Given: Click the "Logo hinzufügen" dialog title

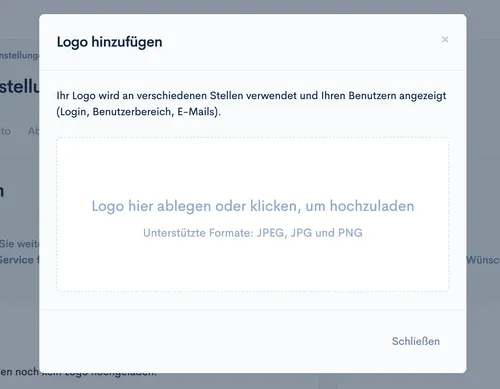Looking at the screenshot, I should [x=110, y=42].
